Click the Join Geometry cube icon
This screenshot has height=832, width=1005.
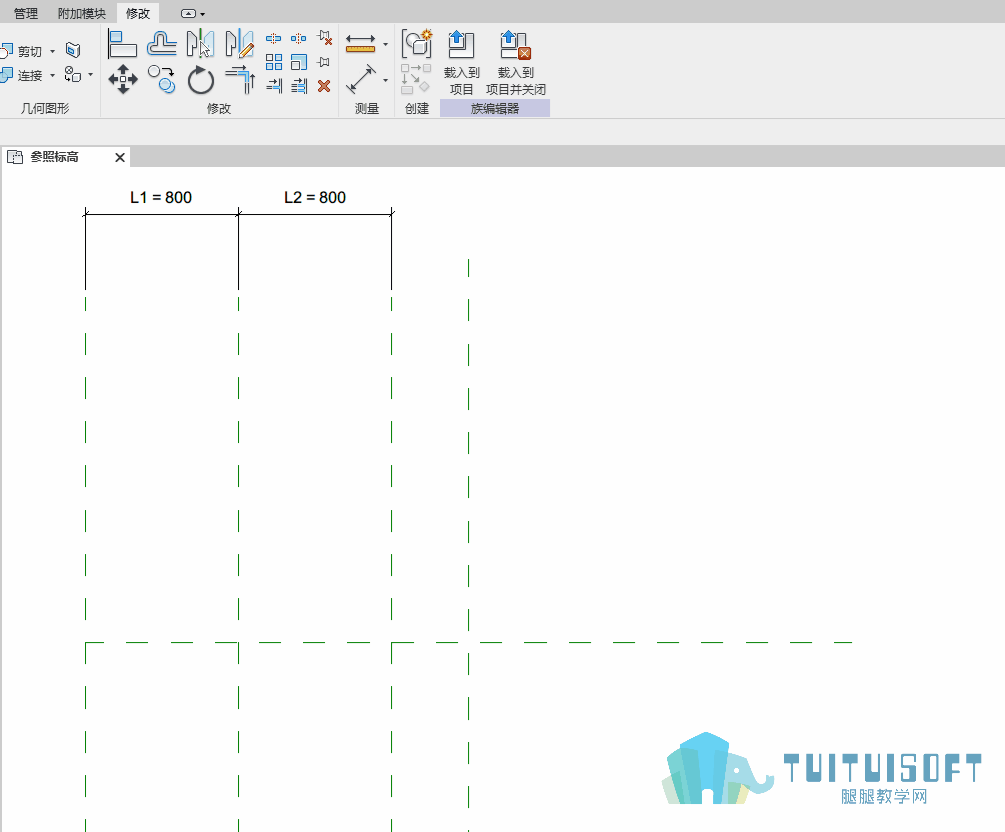point(73,50)
